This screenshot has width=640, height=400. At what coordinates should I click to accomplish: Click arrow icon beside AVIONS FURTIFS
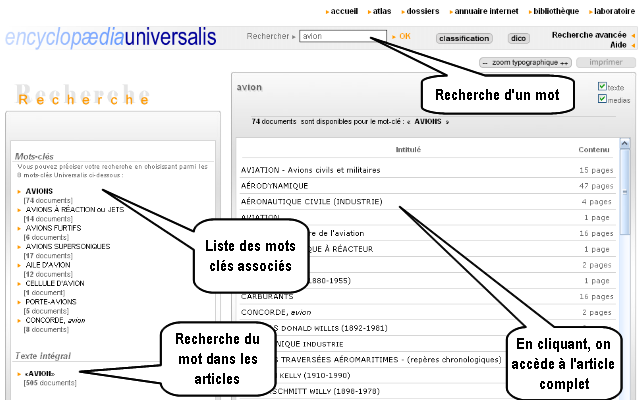(x=19, y=228)
